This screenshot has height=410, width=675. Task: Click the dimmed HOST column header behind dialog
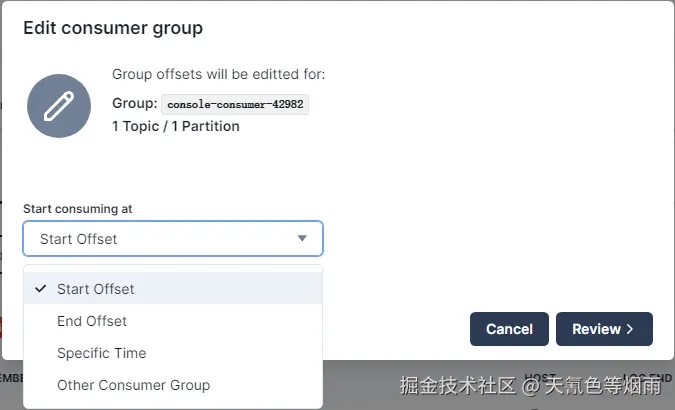tap(541, 378)
